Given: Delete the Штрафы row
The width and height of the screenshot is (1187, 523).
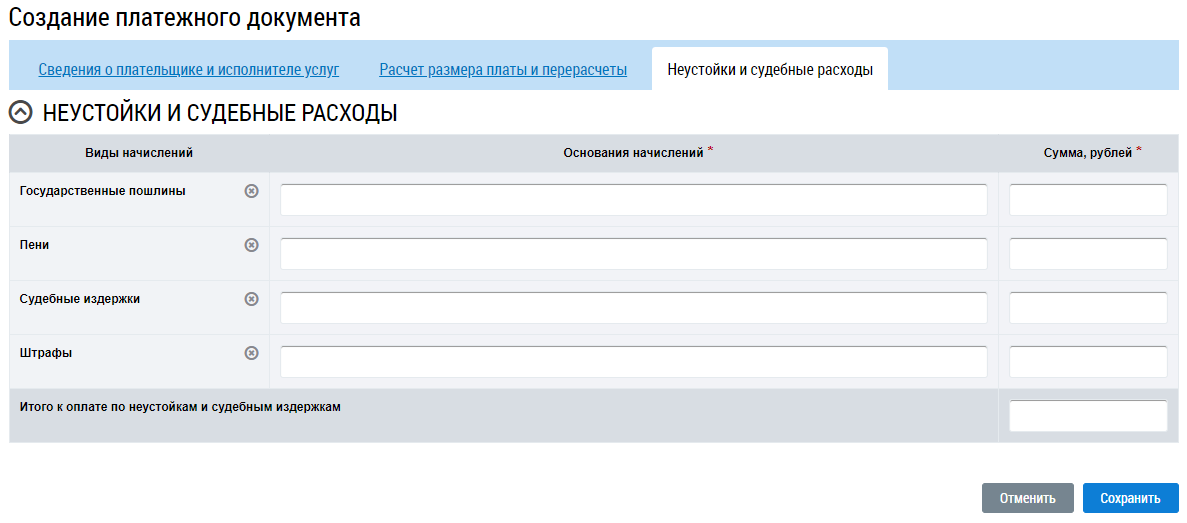Looking at the screenshot, I should click(x=252, y=353).
